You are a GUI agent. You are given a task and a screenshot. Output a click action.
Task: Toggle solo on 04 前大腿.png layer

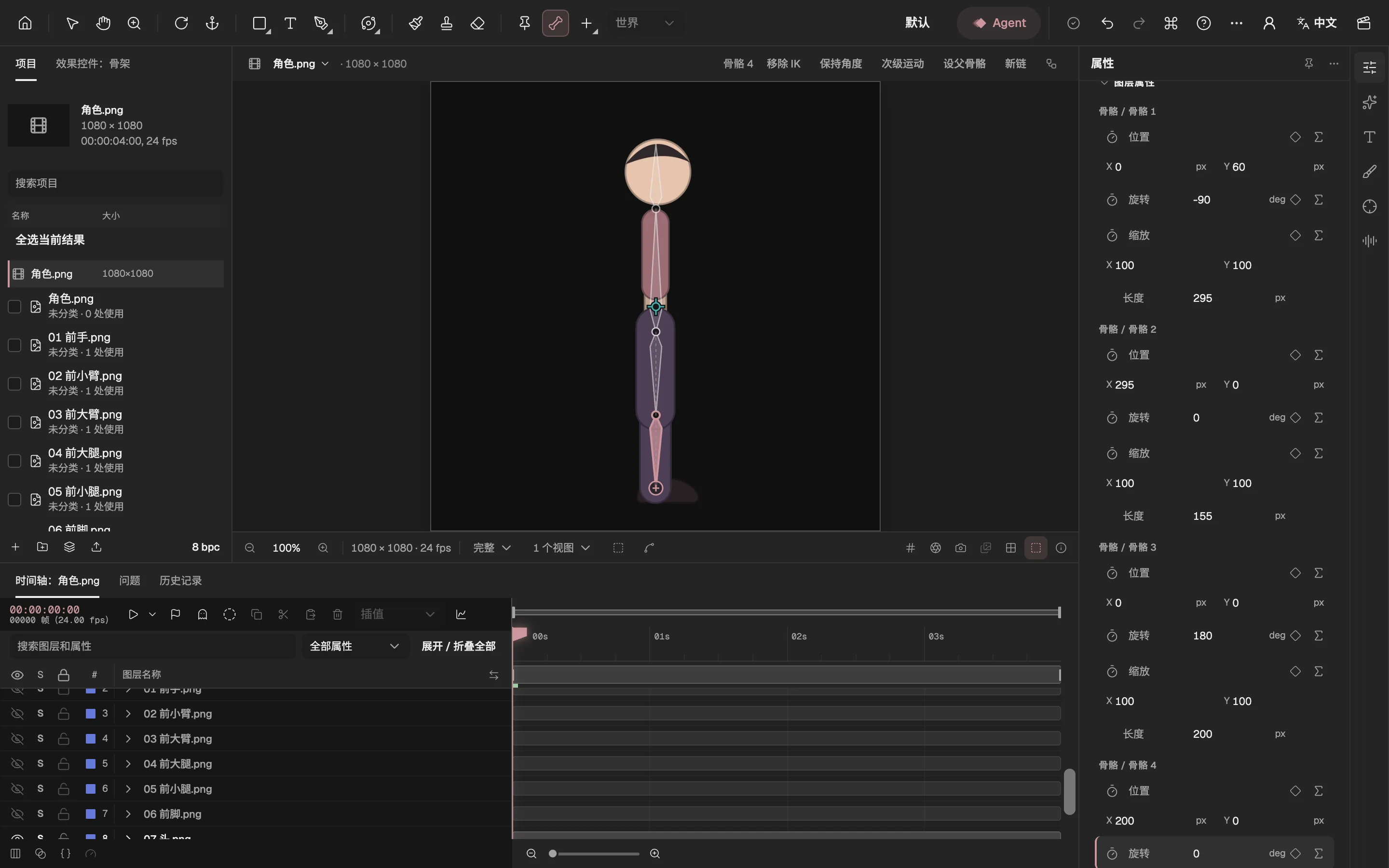point(40,763)
